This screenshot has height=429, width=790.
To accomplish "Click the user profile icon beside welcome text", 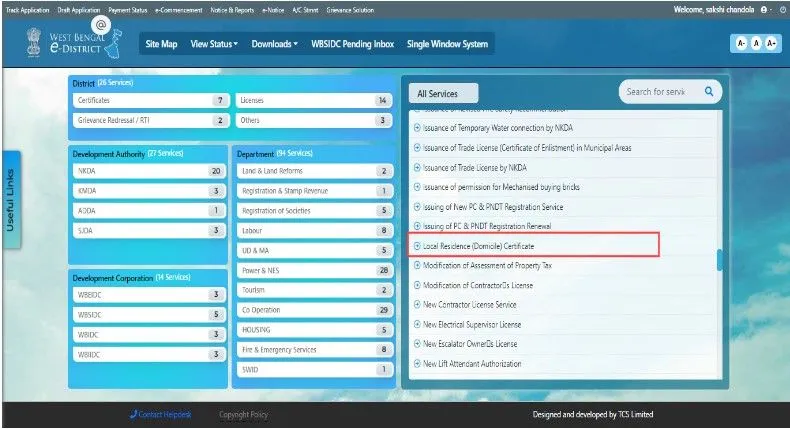I will coord(764,8).
